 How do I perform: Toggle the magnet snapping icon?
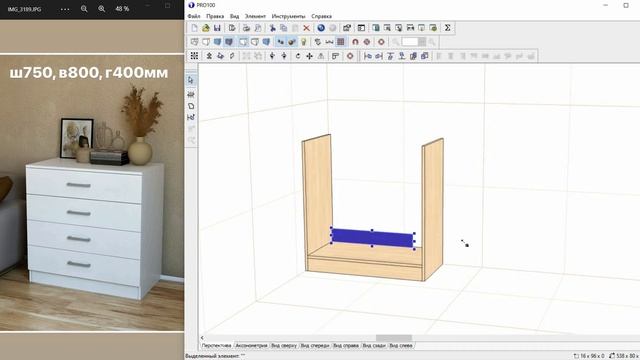click(x=355, y=42)
